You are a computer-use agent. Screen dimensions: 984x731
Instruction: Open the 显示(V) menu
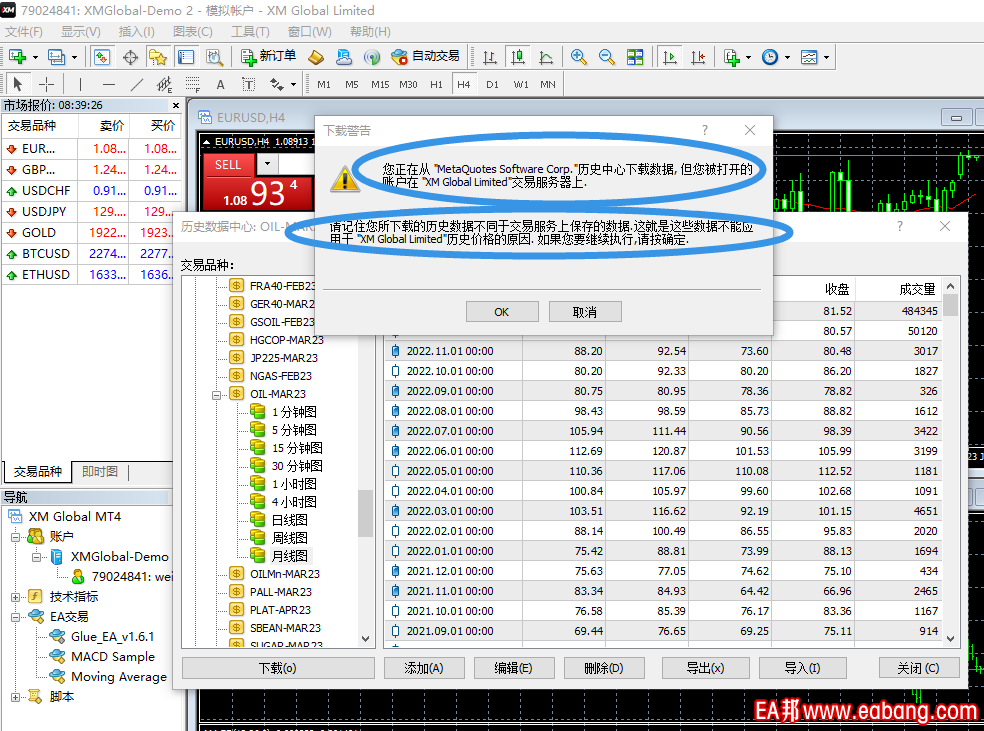[80, 31]
